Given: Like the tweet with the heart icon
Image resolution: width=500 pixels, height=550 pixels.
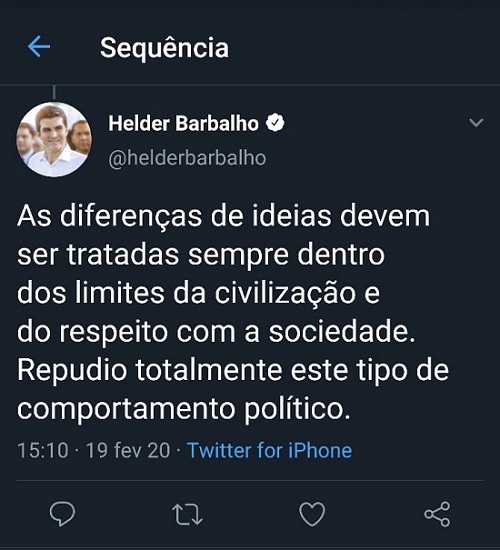Looking at the screenshot, I should point(312,514).
